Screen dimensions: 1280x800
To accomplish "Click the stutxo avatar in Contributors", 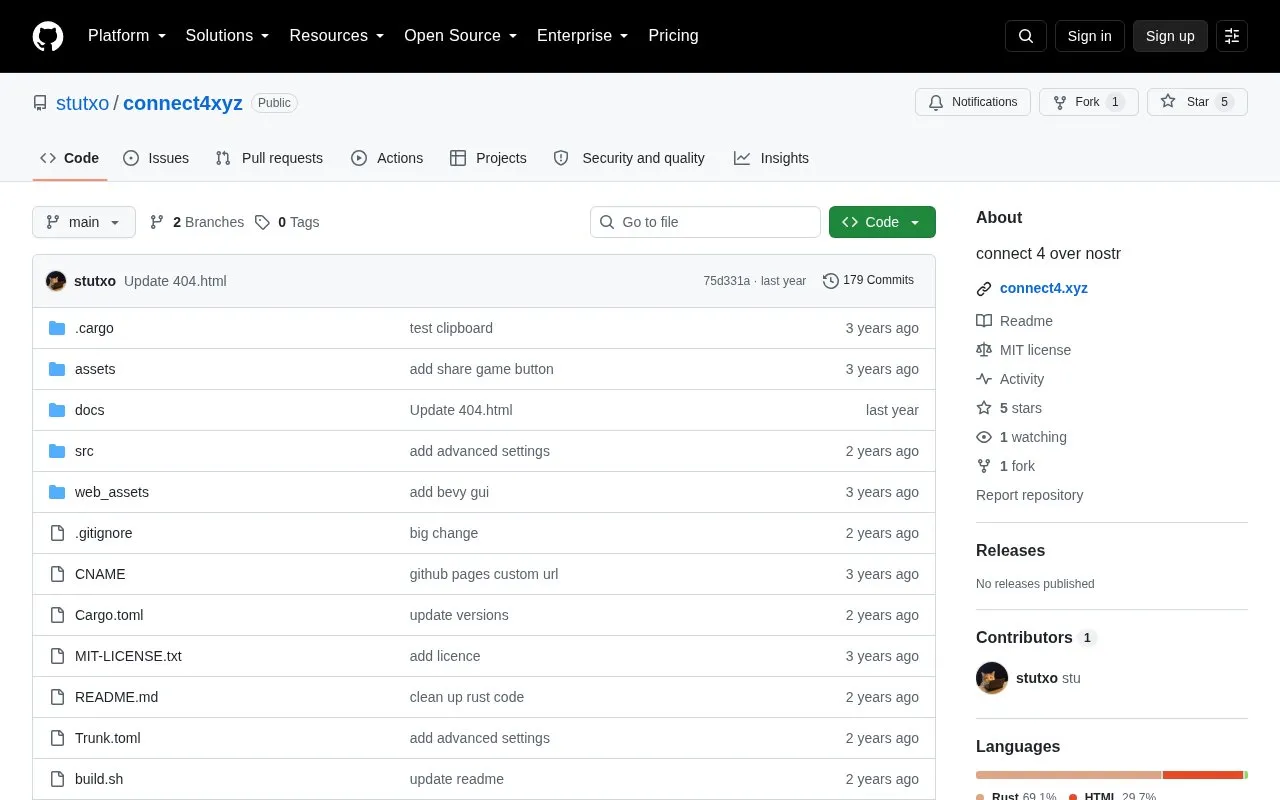I will pyautogui.click(x=992, y=678).
